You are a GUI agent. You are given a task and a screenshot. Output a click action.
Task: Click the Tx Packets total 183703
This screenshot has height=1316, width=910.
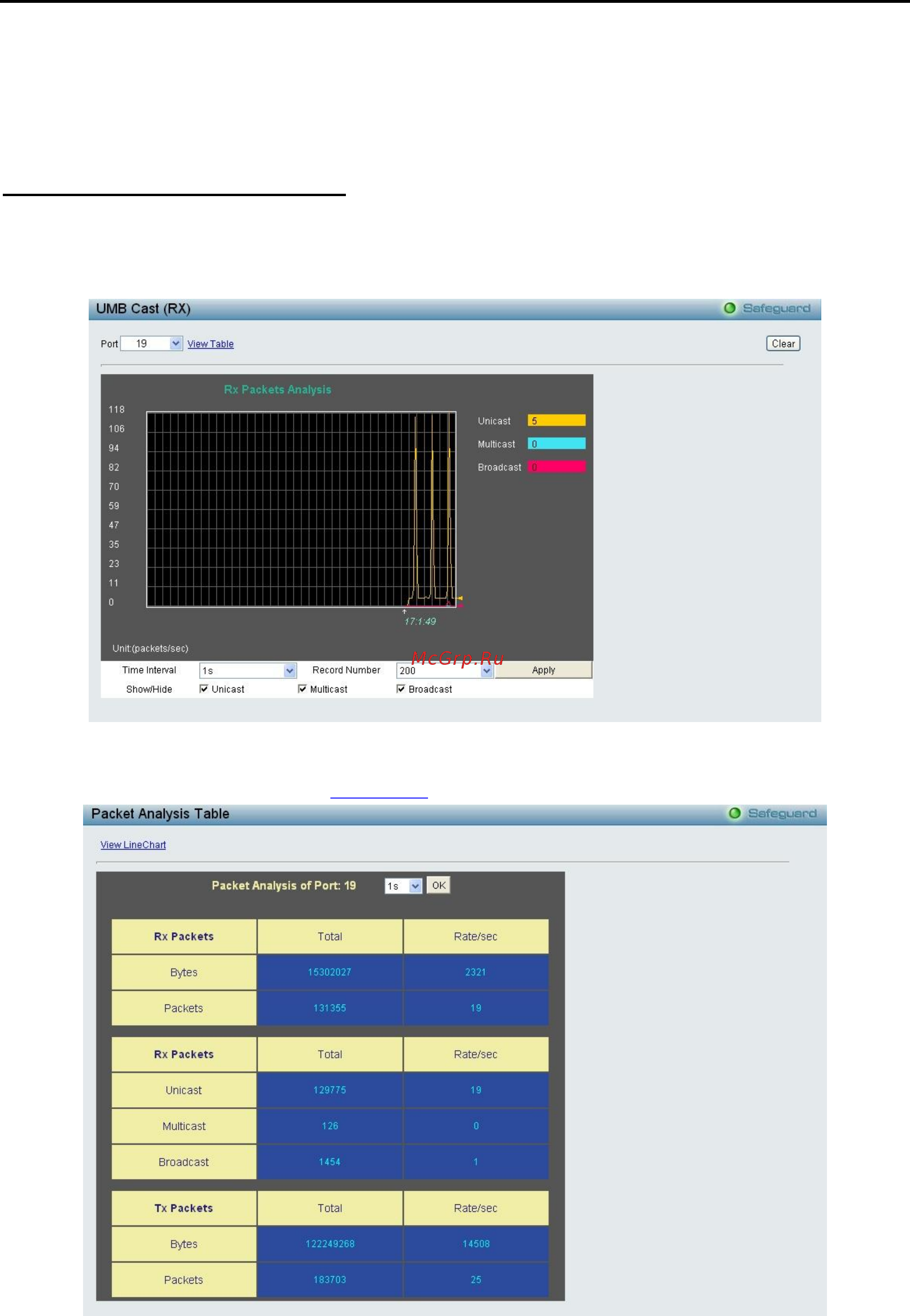329,1279
